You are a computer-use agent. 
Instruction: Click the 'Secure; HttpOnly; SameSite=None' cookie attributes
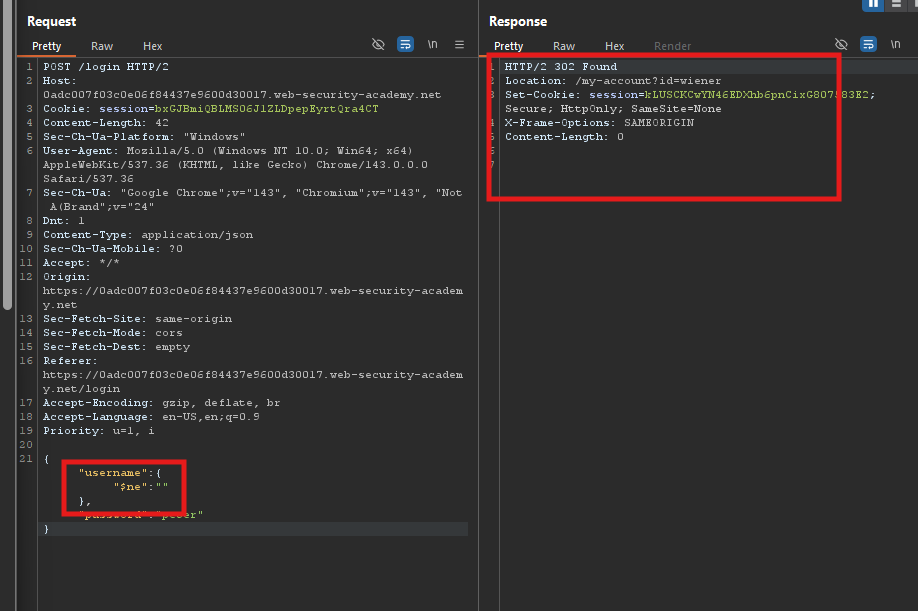click(613, 109)
